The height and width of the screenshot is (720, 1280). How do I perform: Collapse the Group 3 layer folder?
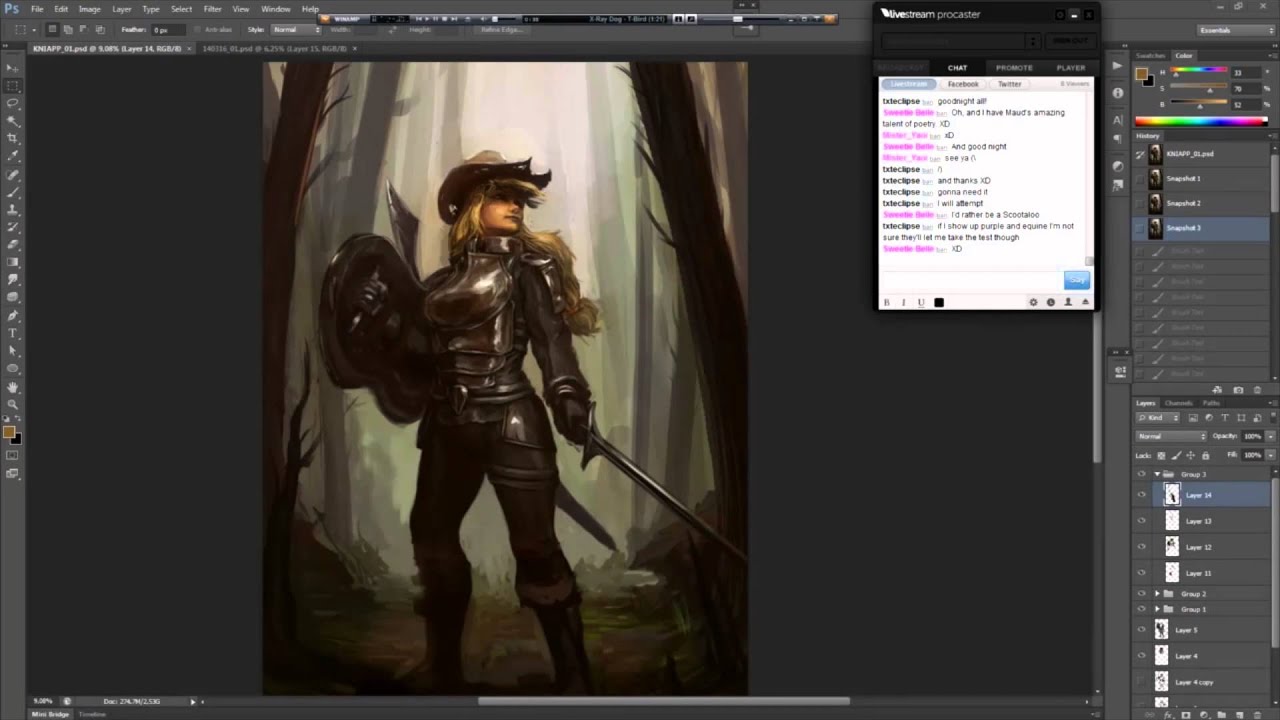coord(1157,474)
